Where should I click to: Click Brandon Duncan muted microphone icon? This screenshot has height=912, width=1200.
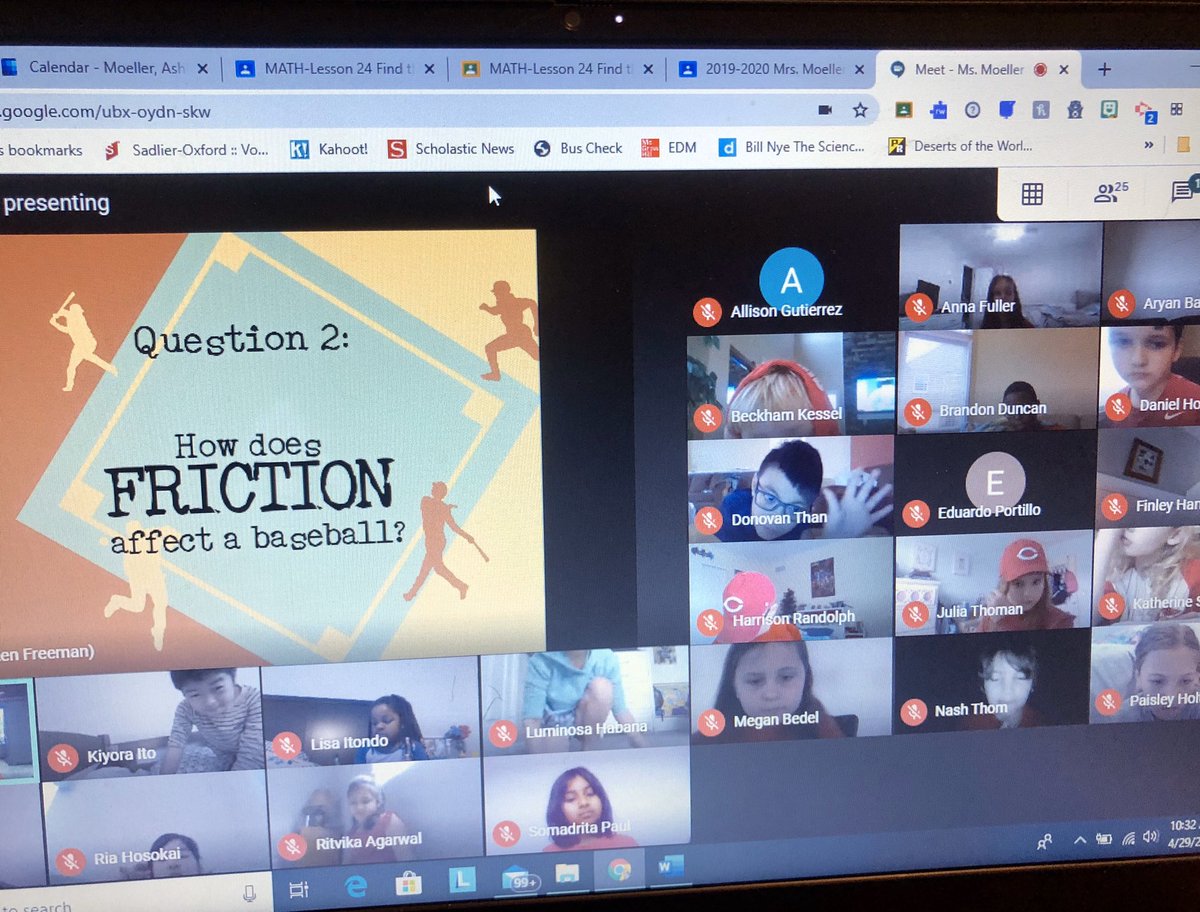[x=917, y=410]
